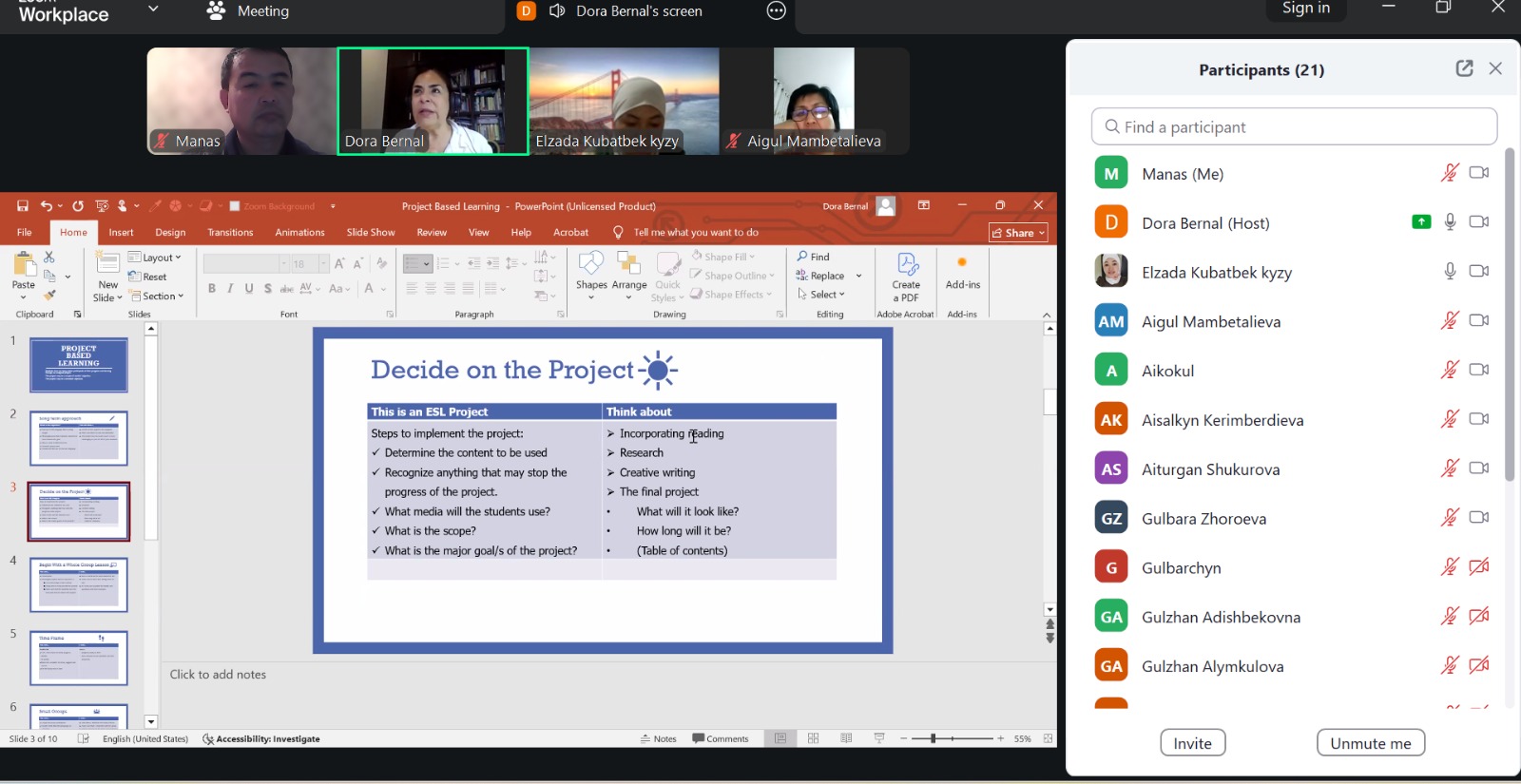
Task: Toggle microphone for Manas (Me)
Action: click(1450, 173)
